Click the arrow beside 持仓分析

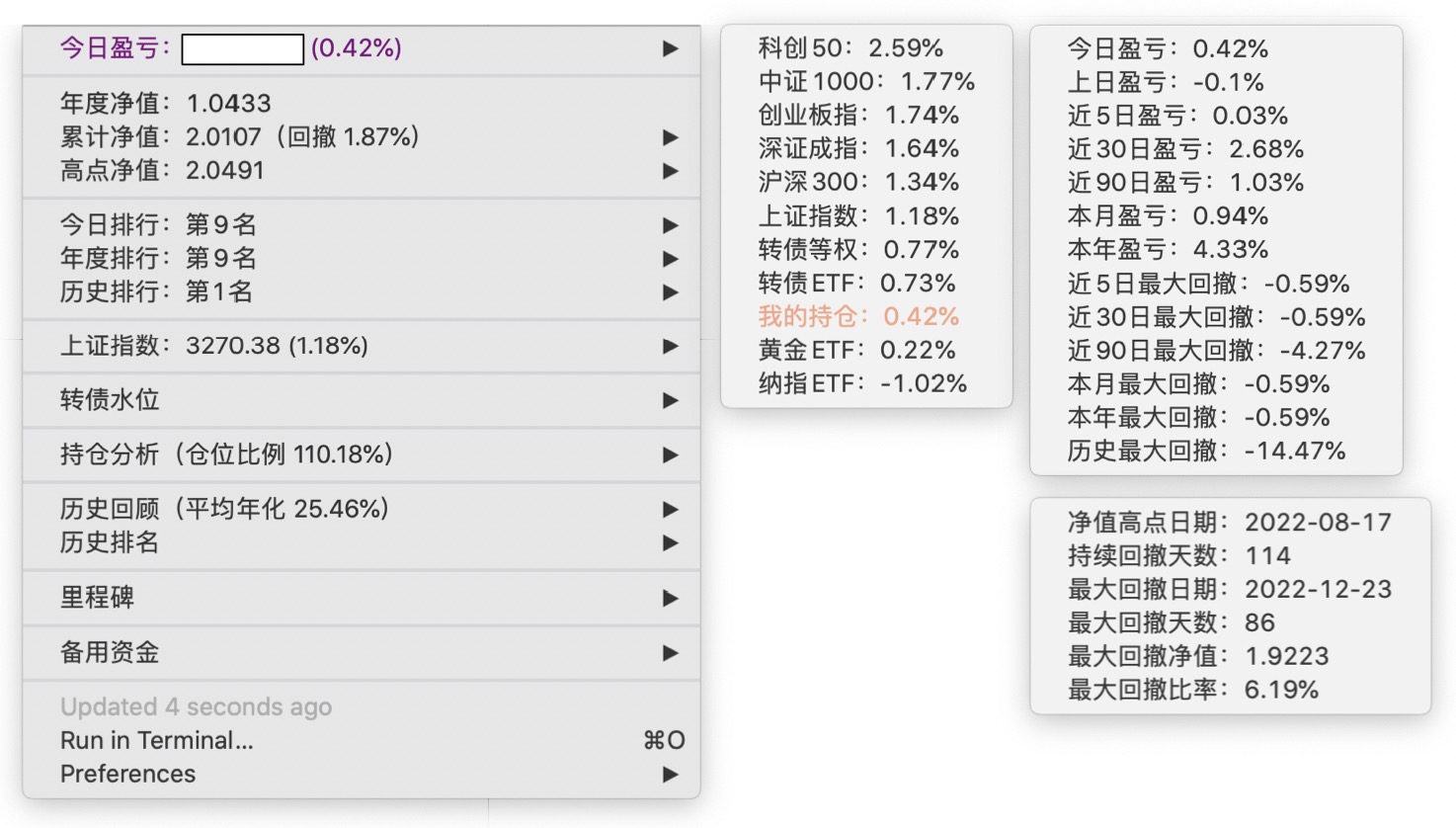pos(671,455)
